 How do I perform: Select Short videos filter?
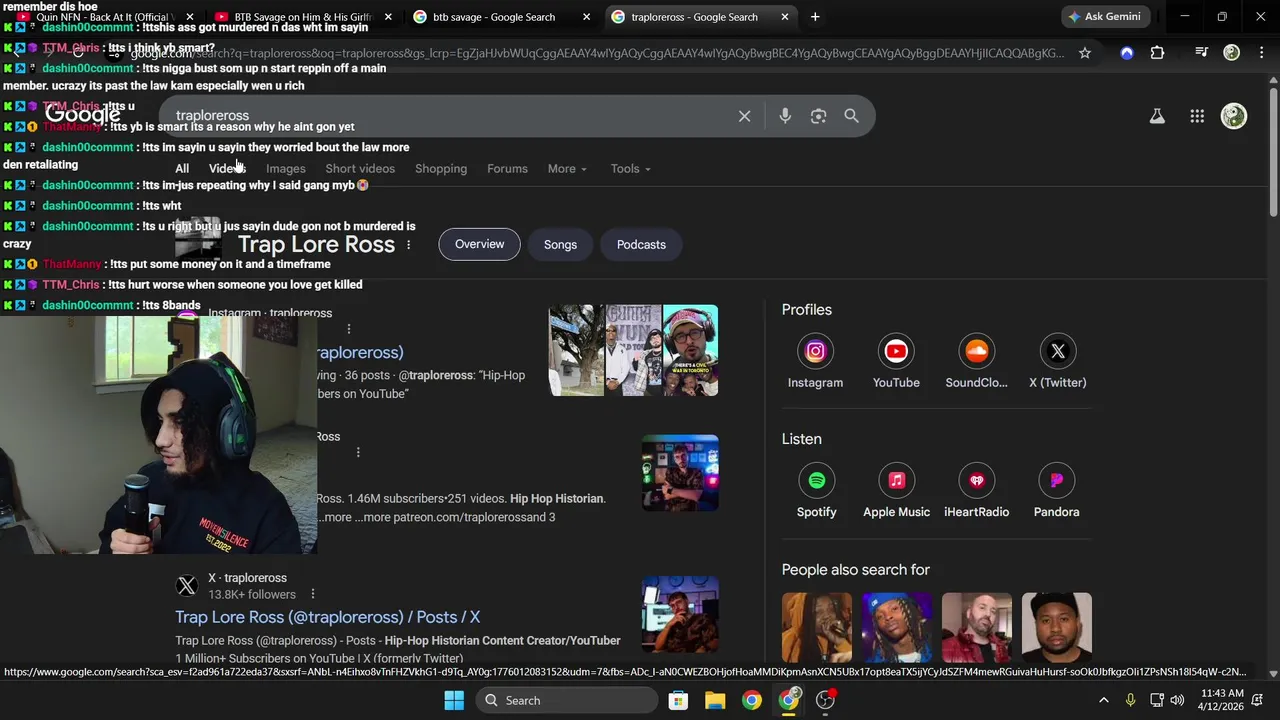pyautogui.click(x=360, y=169)
